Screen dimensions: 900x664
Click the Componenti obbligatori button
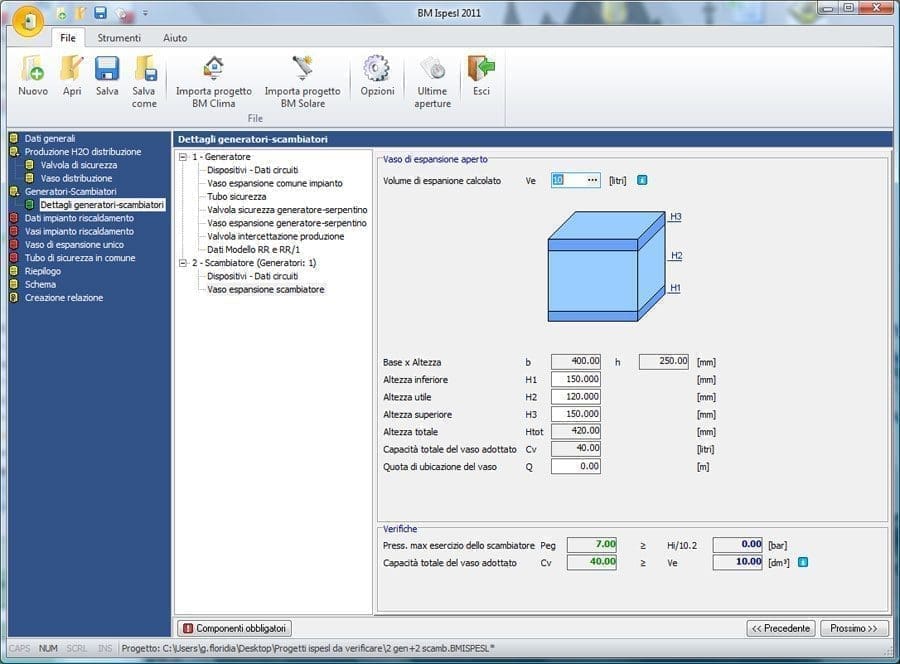(x=235, y=628)
